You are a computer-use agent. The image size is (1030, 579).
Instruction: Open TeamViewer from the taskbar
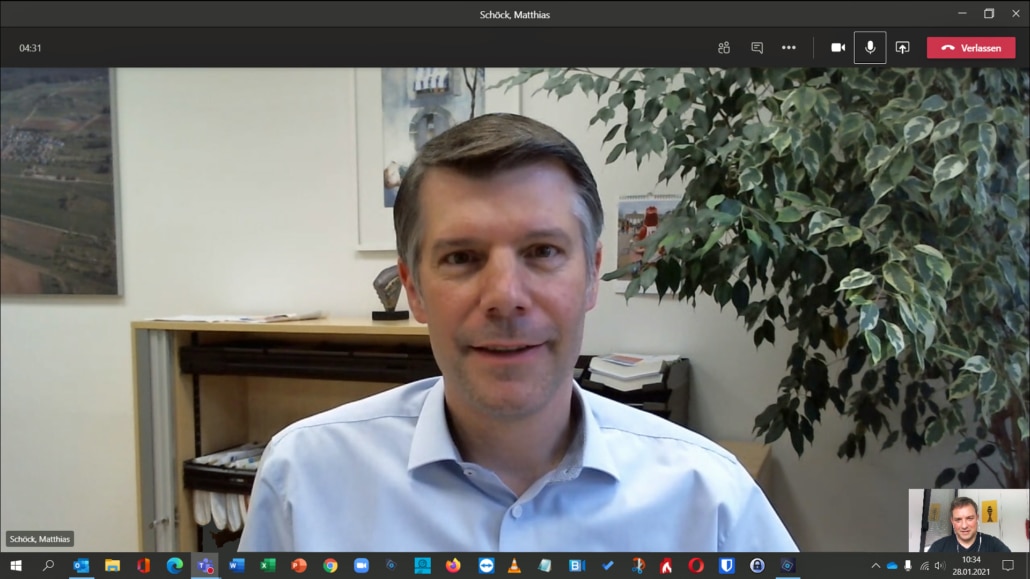(x=485, y=565)
